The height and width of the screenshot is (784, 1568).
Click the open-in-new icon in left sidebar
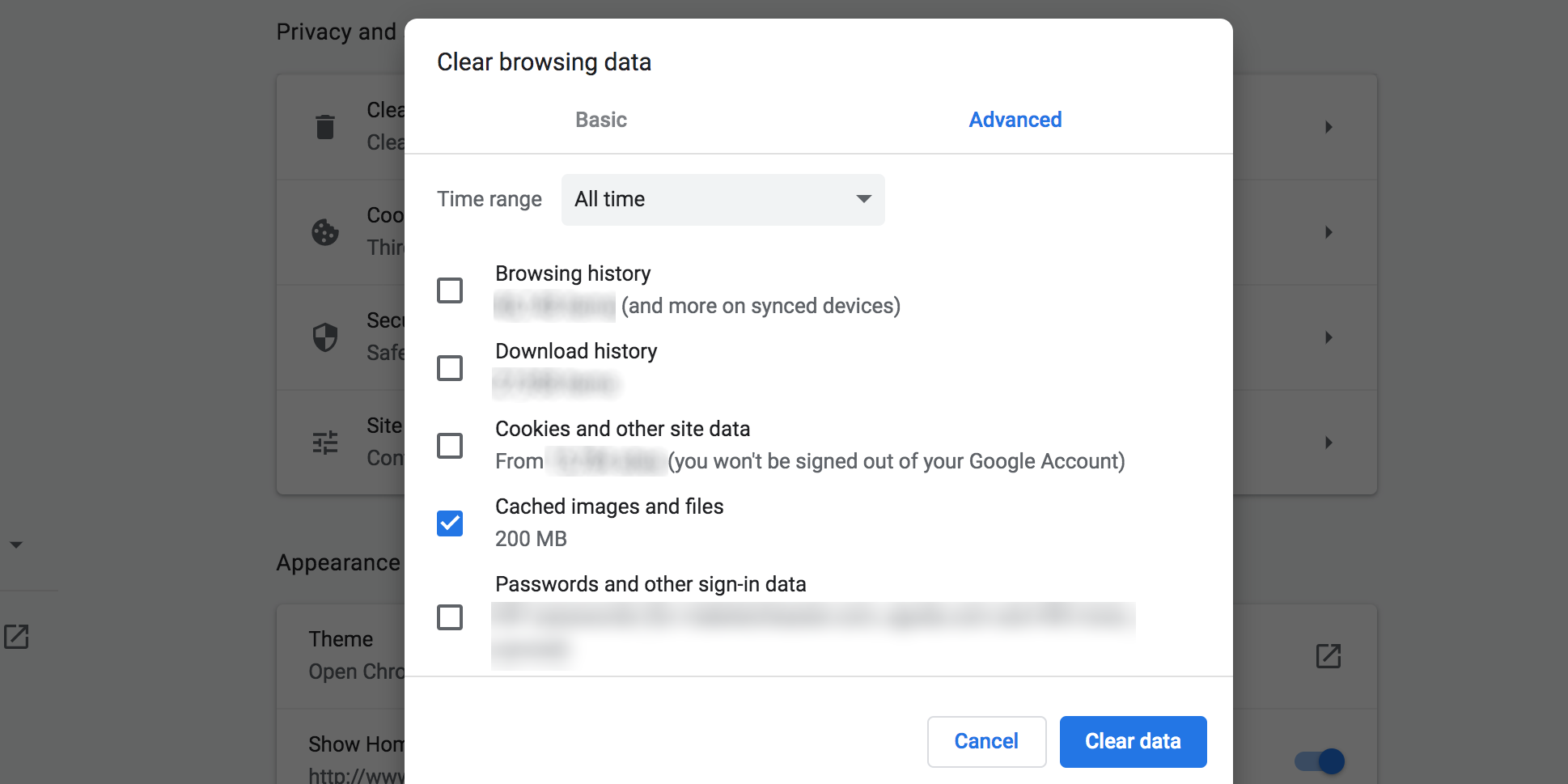[18, 637]
